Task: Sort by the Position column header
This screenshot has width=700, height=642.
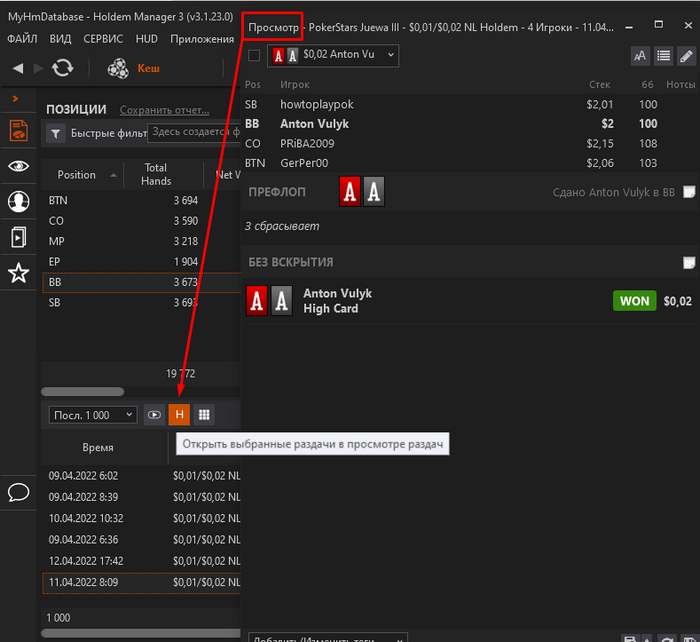Action: coord(82,175)
